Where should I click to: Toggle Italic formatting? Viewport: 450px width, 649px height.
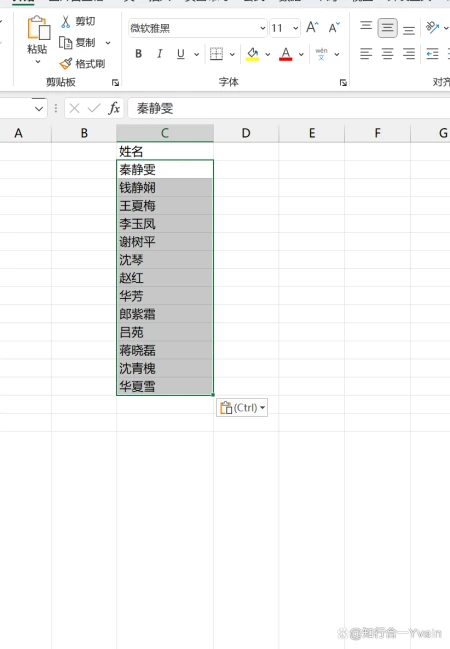point(159,54)
